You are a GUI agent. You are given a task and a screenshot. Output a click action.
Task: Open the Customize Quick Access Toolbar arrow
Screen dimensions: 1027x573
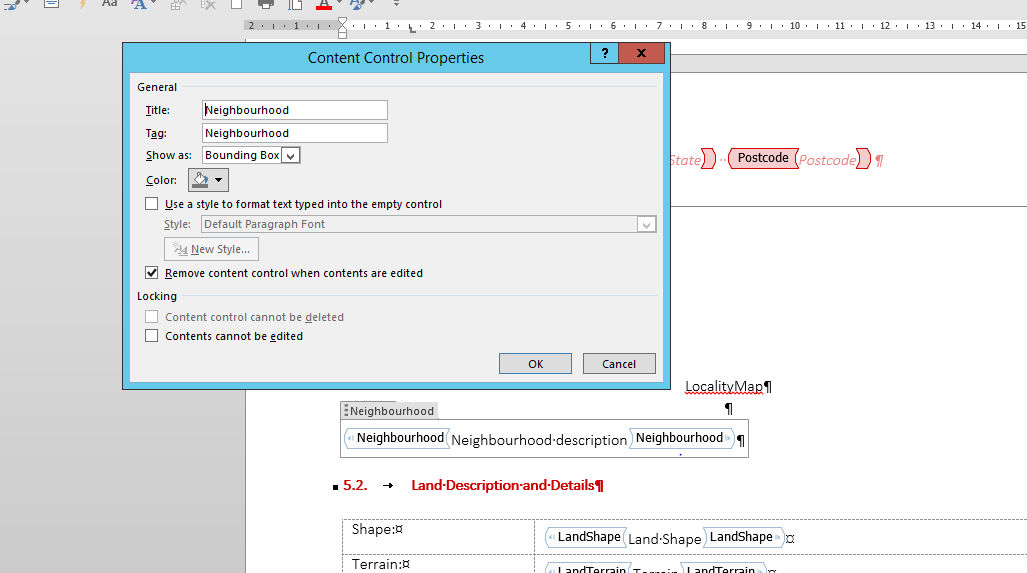point(396,4)
